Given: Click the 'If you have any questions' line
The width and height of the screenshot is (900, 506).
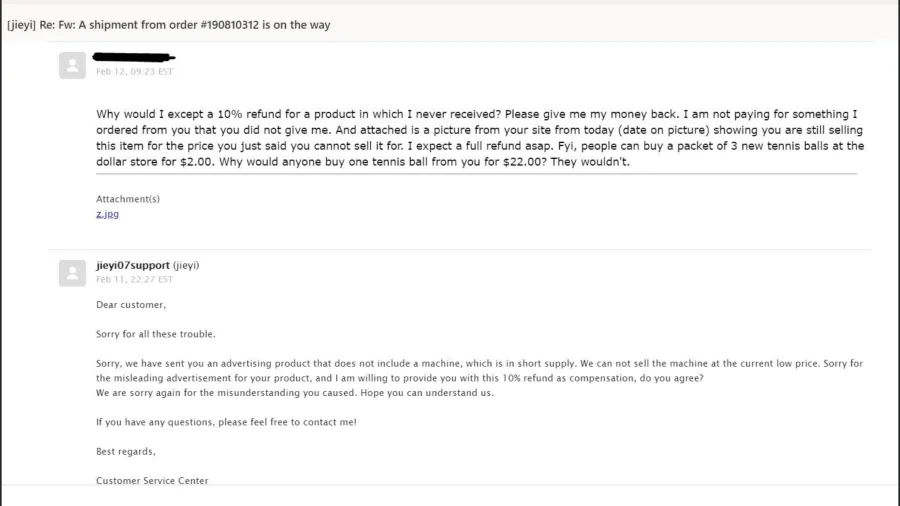Looking at the screenshot, I should (226, 422).
